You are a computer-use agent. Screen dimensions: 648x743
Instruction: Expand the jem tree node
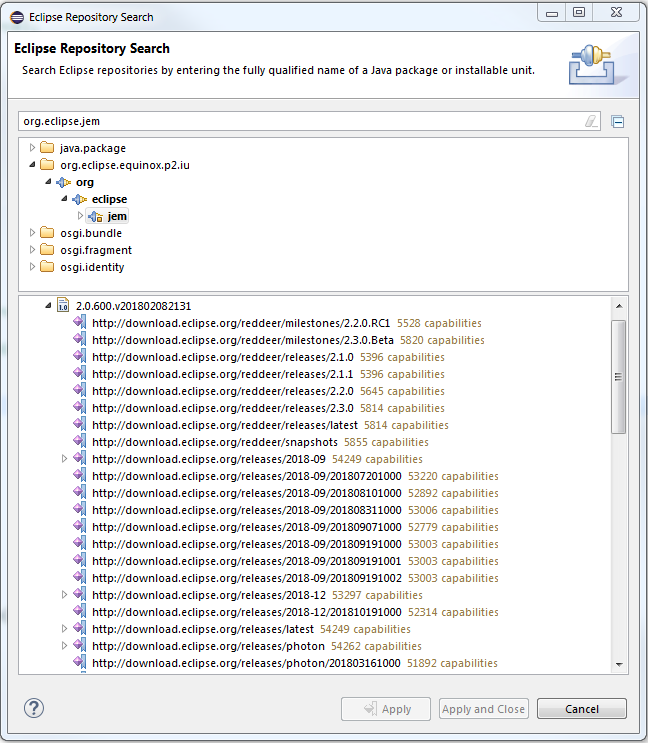(x=80, y=216)
